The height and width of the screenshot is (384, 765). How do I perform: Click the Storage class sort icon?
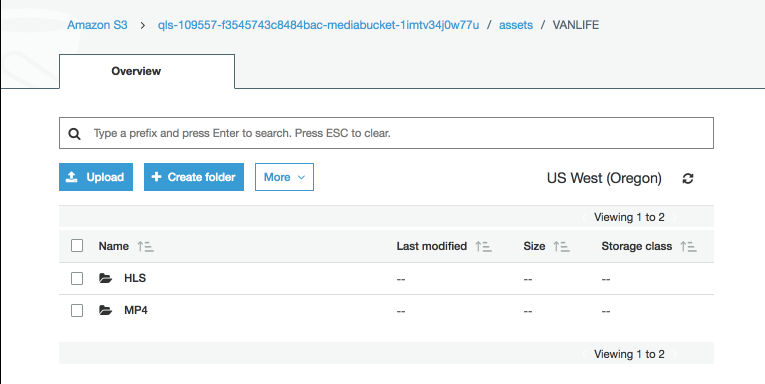(688, 246)
